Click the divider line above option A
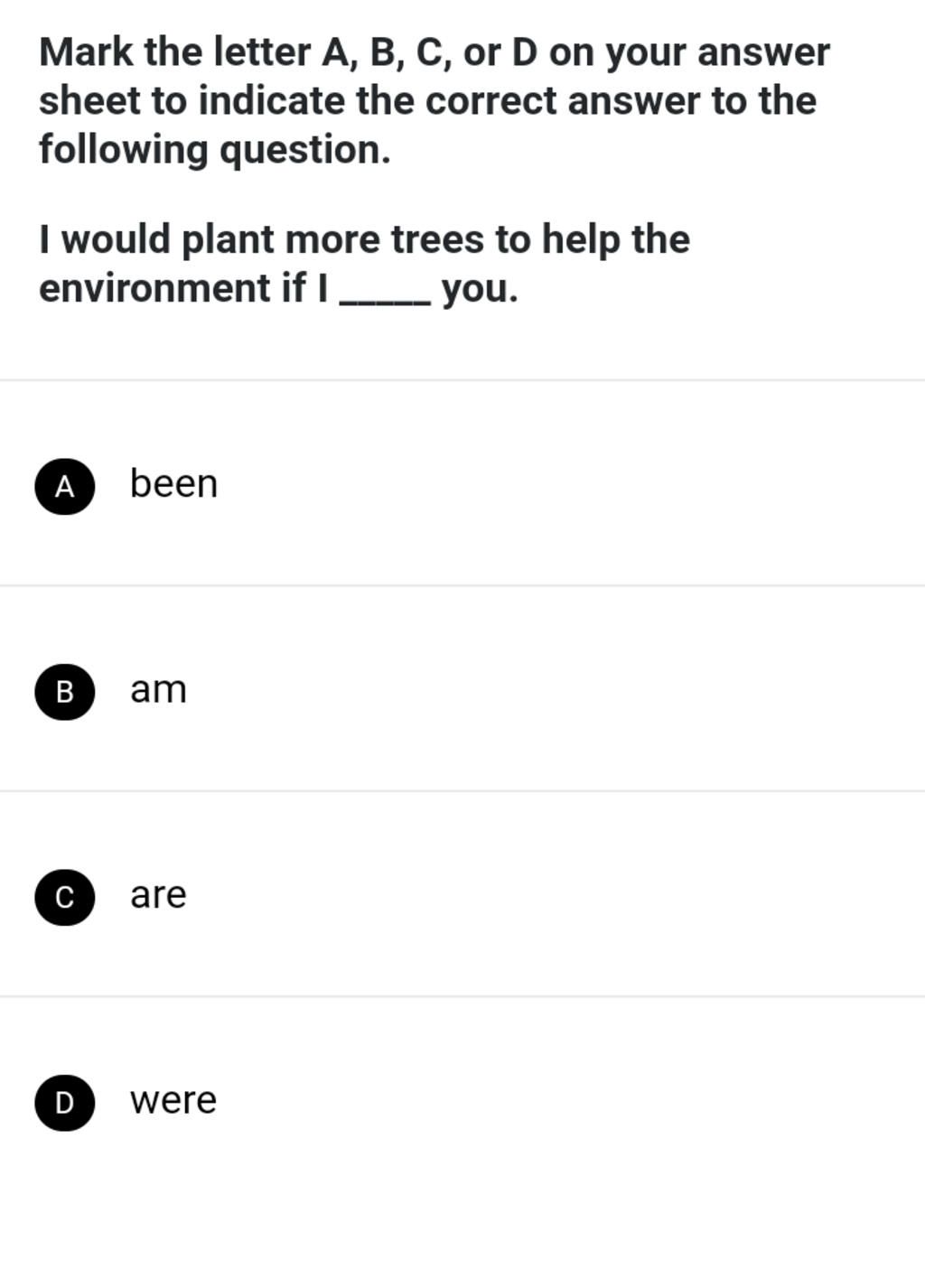The height and width of the screenshot is (1288, 925). point(462,380)
